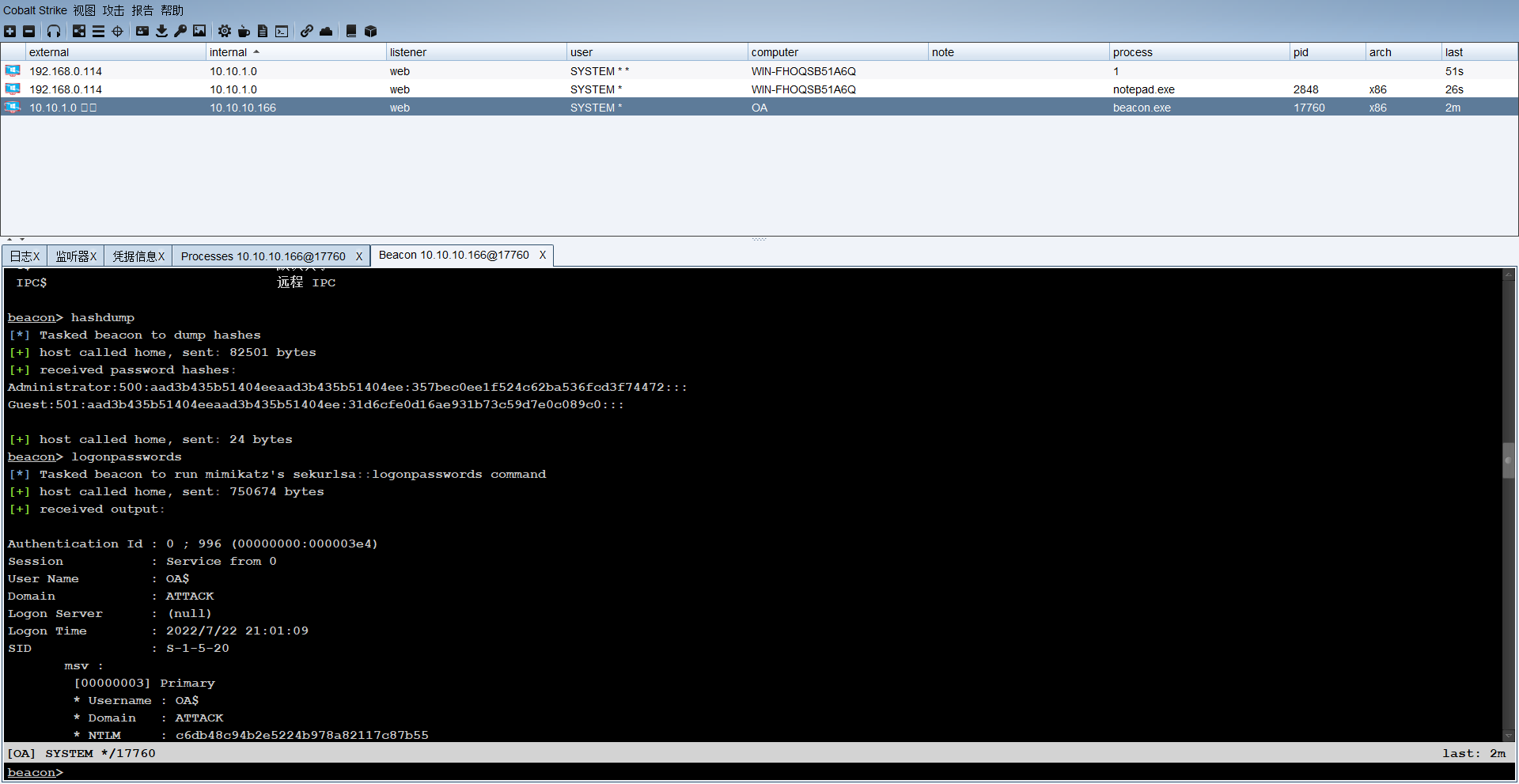Open the Cobalt Strike menu

point(35,10)
